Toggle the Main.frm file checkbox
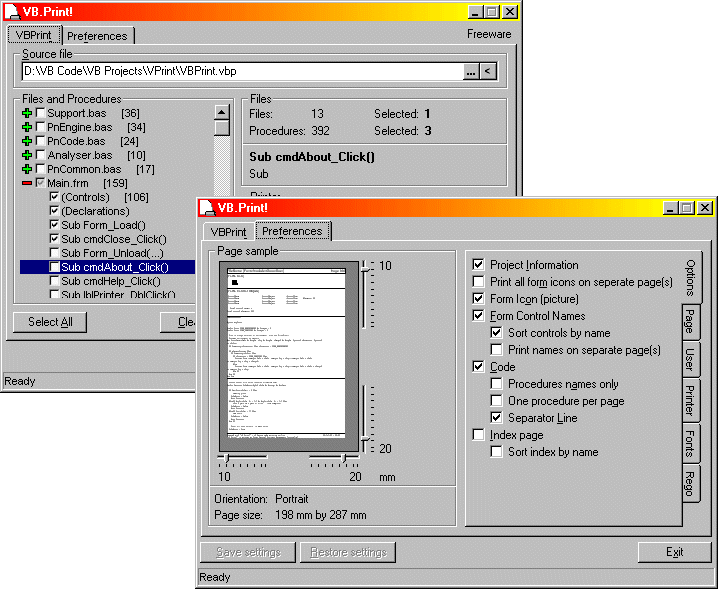 coord(41,183)
